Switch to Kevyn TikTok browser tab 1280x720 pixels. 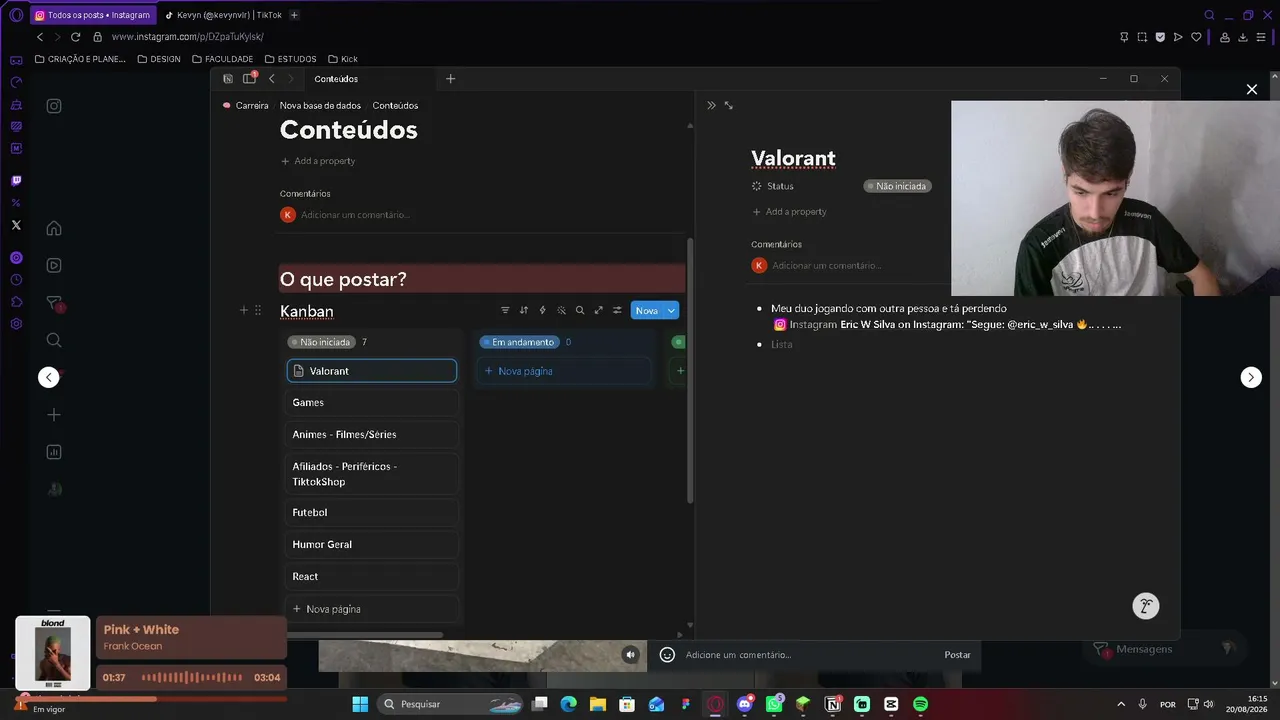(223, 15)
